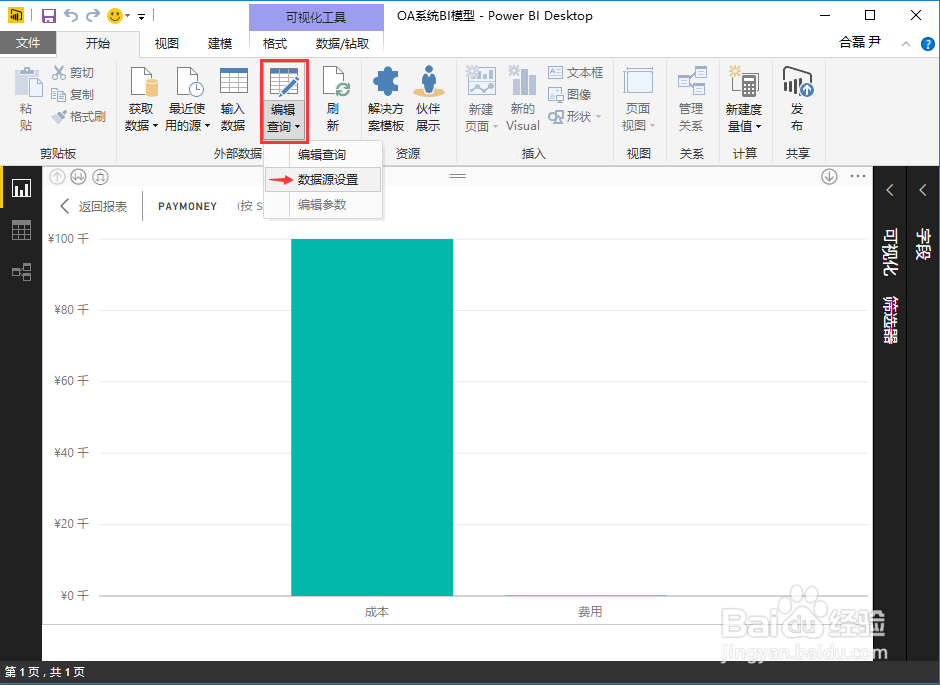
Task: Expand the 可视化 pane chevron
Action: (890, 190)
